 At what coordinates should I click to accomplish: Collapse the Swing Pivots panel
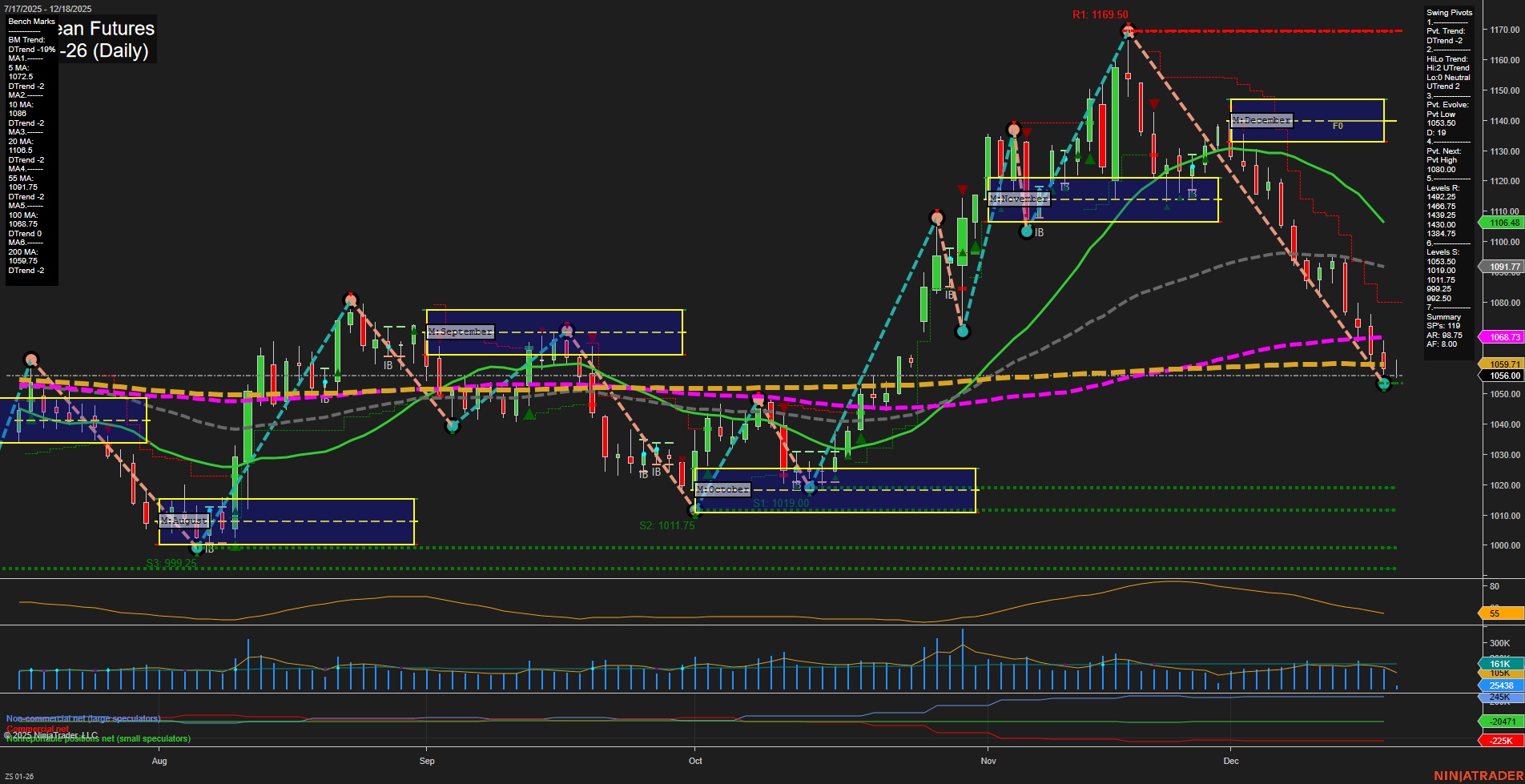(1448, 13)
